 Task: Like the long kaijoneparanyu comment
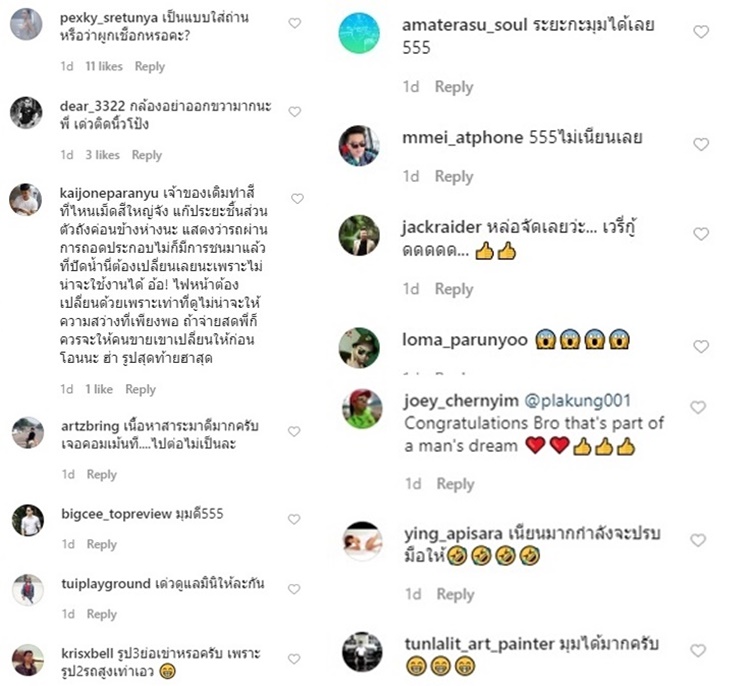click(x=297, y=199)
